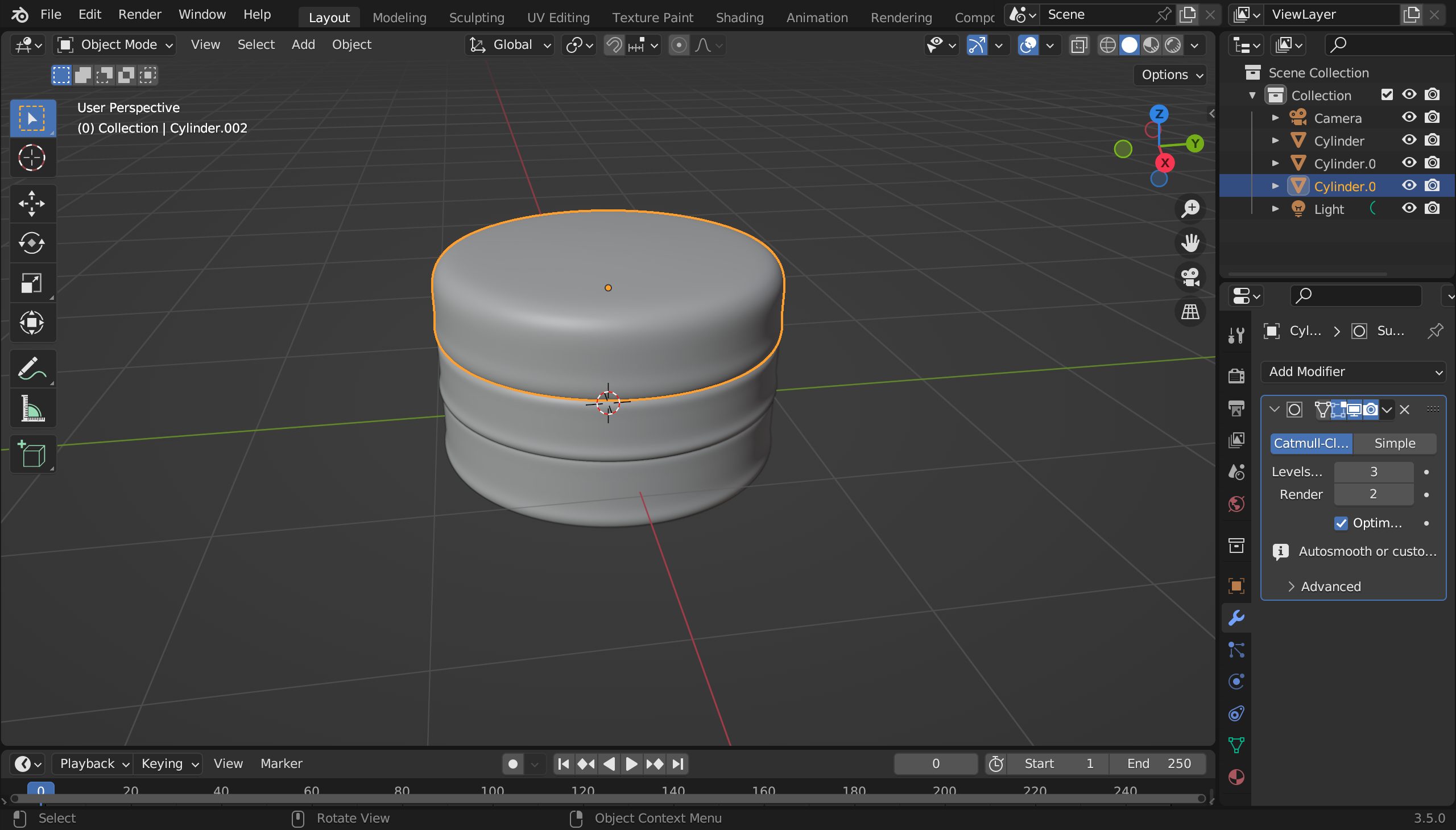Viewport: 1456px width, 830px height.
Task: Hide Light in viewport via eye icon
Action: (x=1409, y=209)
